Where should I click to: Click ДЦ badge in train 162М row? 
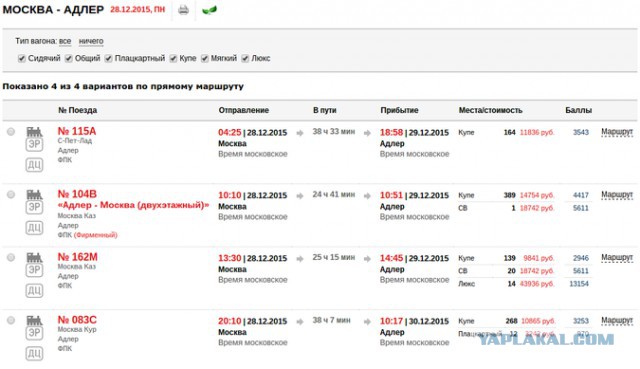click(x=34, y=290)
